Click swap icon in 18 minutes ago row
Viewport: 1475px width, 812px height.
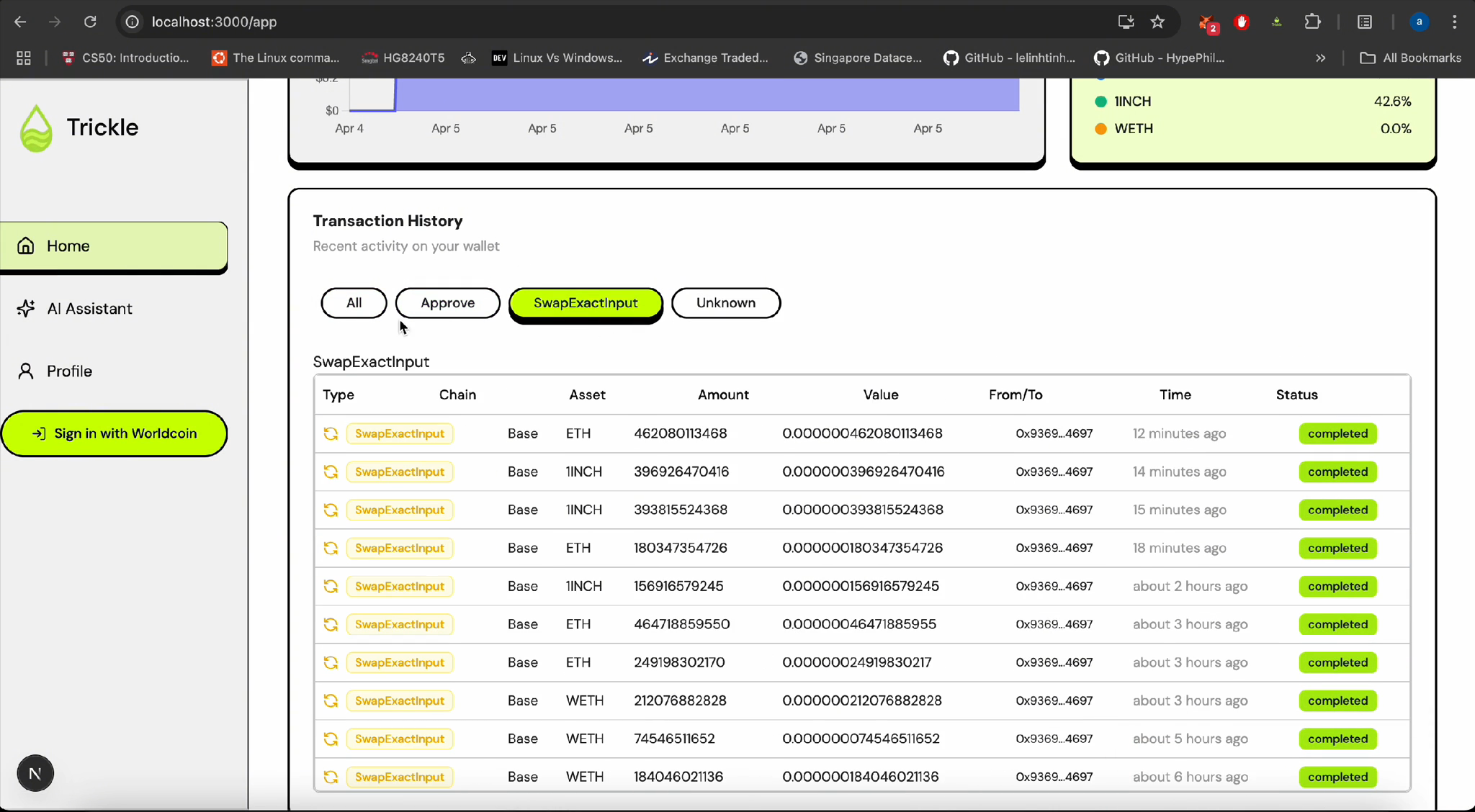tap(331, 548)
